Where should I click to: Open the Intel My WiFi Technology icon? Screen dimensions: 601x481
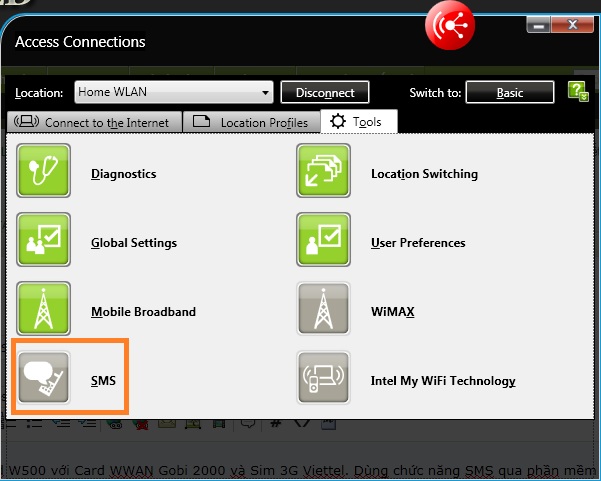click(x=324, y=378)
